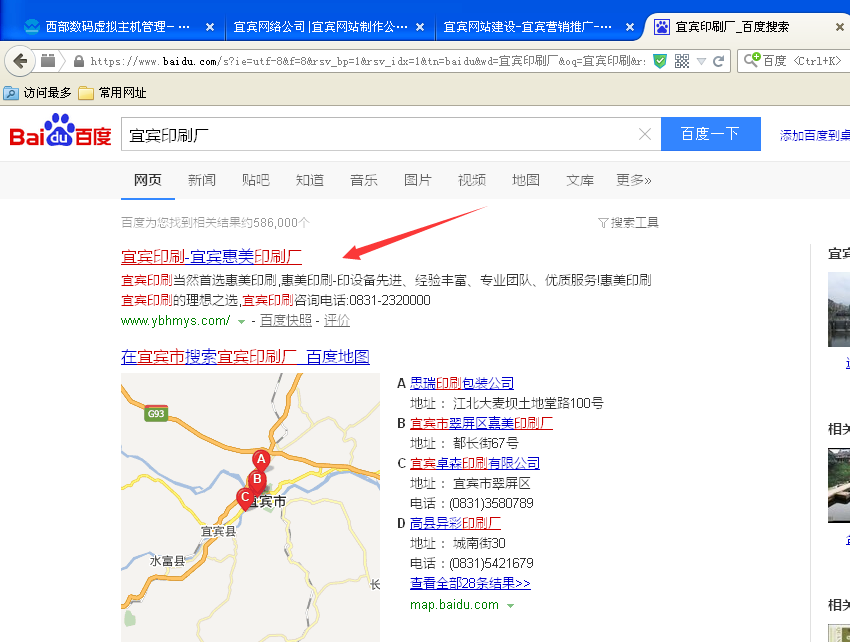Image resolution: width=850 pixels, height=642 pixels.
Task: Select the 网页 search category
Action: pyautogui.click(x=147, y=180)
